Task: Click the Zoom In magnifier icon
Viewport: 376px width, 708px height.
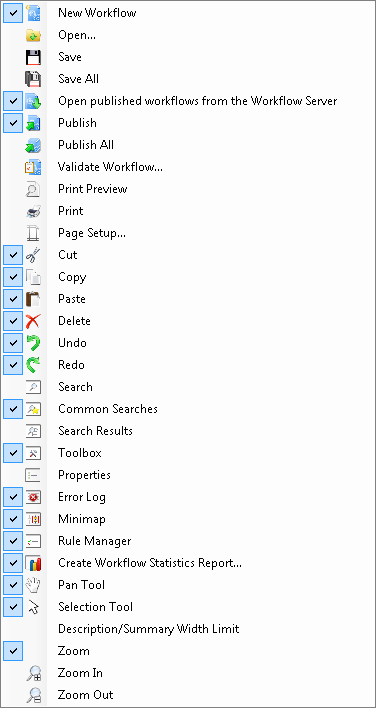Action: (33, 673)
